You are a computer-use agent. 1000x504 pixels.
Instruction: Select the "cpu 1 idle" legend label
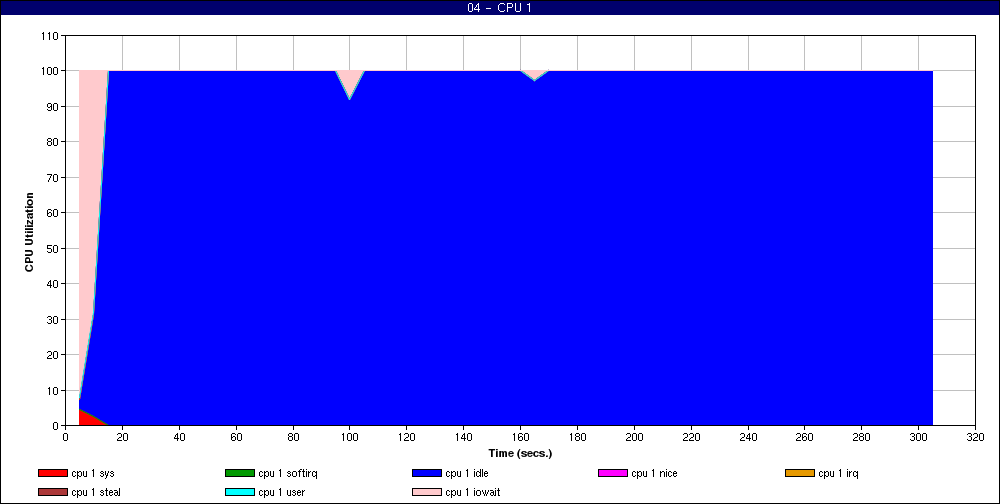467,473
